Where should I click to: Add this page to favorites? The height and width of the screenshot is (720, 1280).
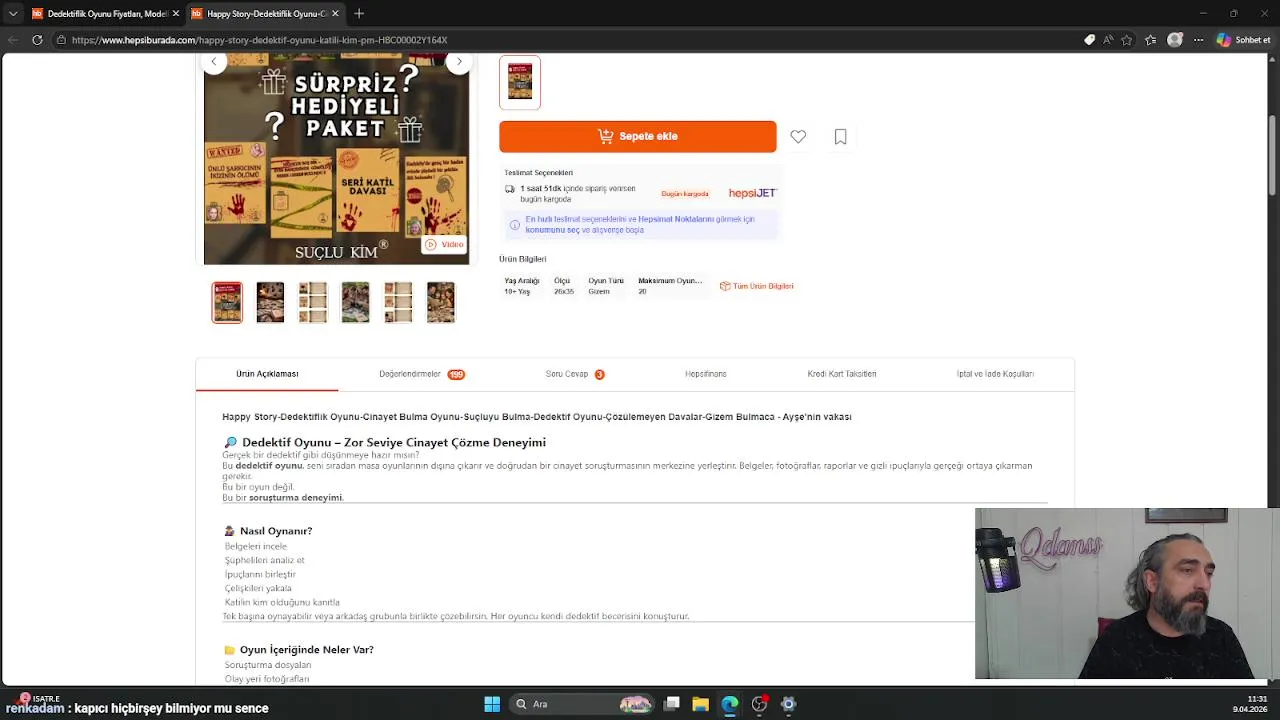pos(1127,40)
